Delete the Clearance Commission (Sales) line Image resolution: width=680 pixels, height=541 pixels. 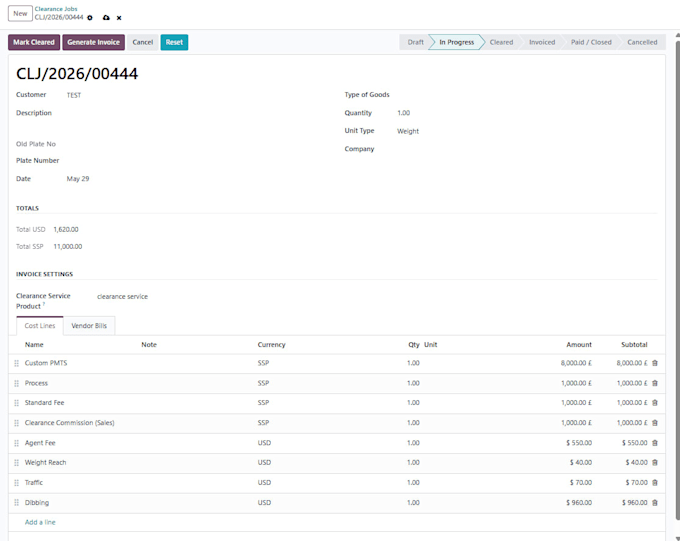click(x=655, y=423)
